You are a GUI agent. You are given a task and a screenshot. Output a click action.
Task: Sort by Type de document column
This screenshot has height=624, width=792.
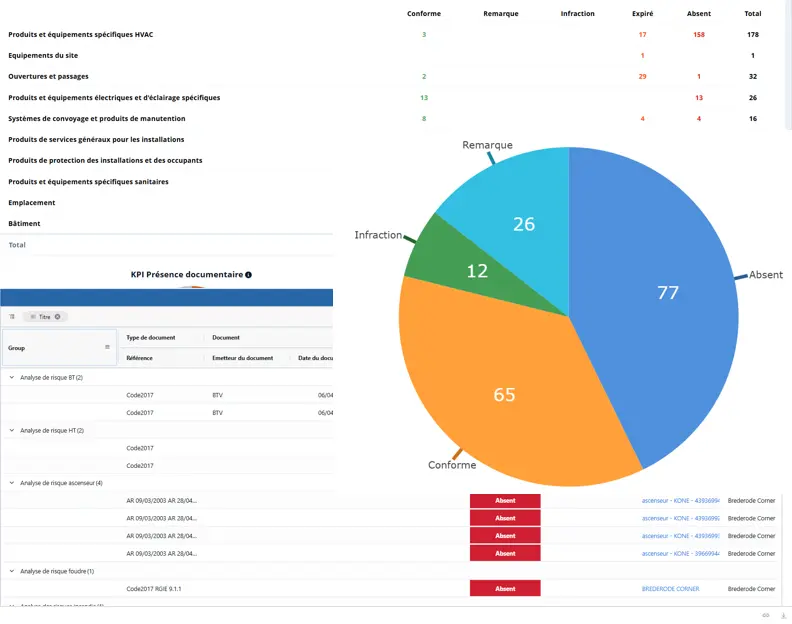150,338
